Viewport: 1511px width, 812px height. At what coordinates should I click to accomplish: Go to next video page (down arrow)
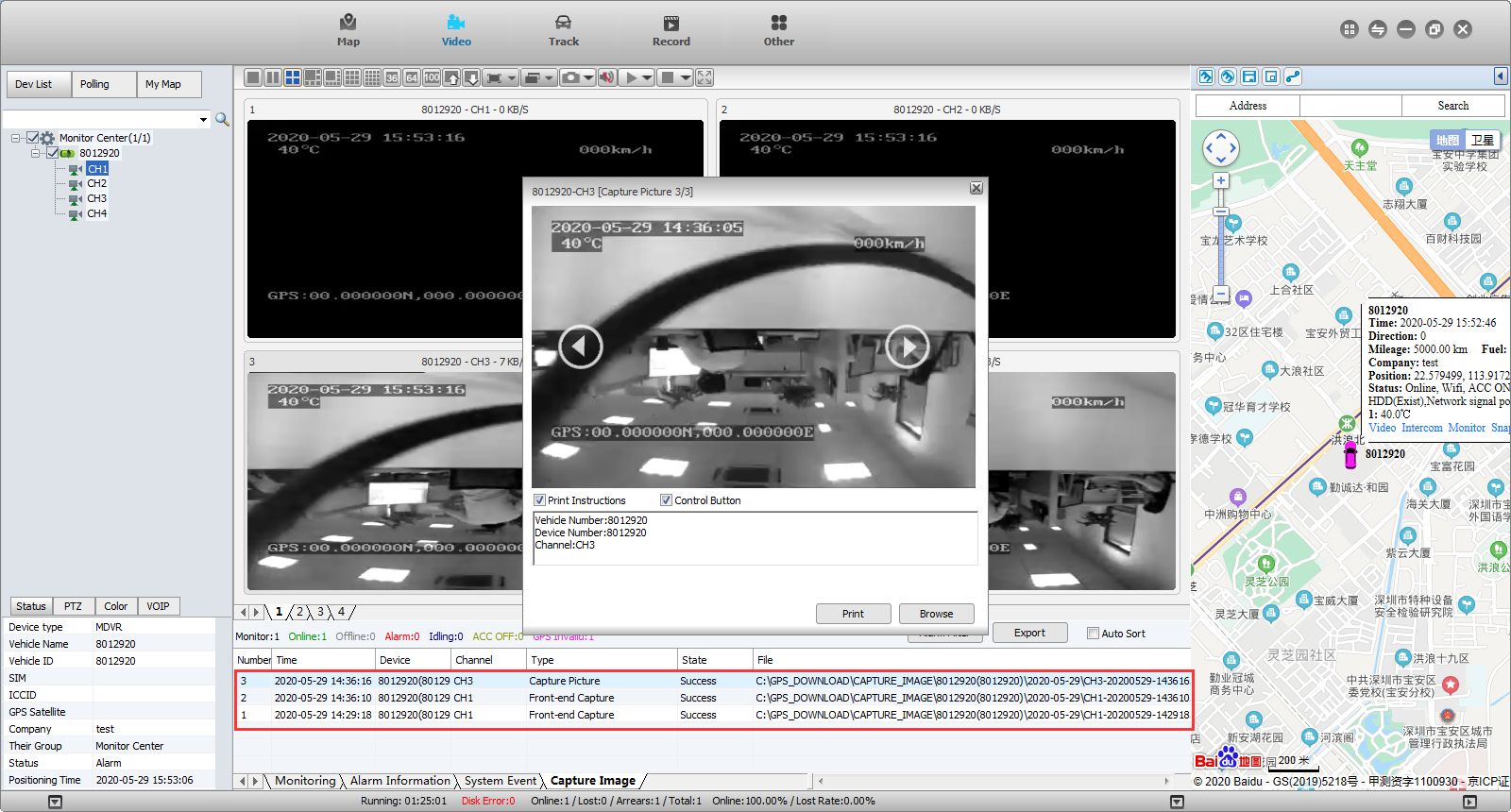[471, 77]
